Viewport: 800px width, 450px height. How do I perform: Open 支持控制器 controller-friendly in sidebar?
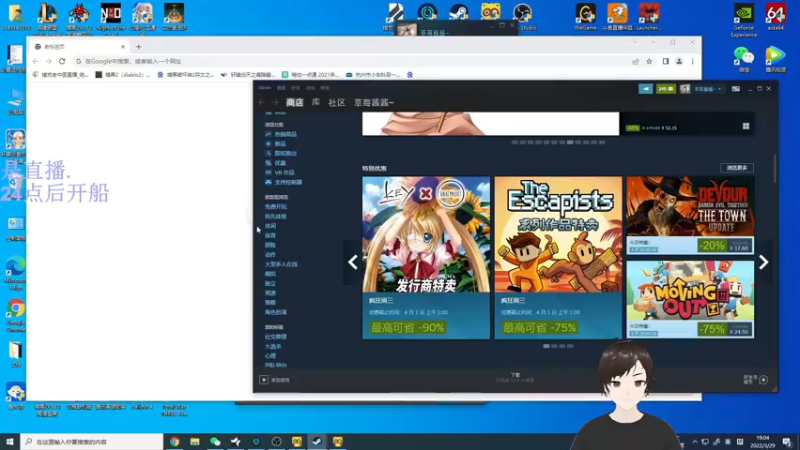pyautogui.click(x=288, y=182)
